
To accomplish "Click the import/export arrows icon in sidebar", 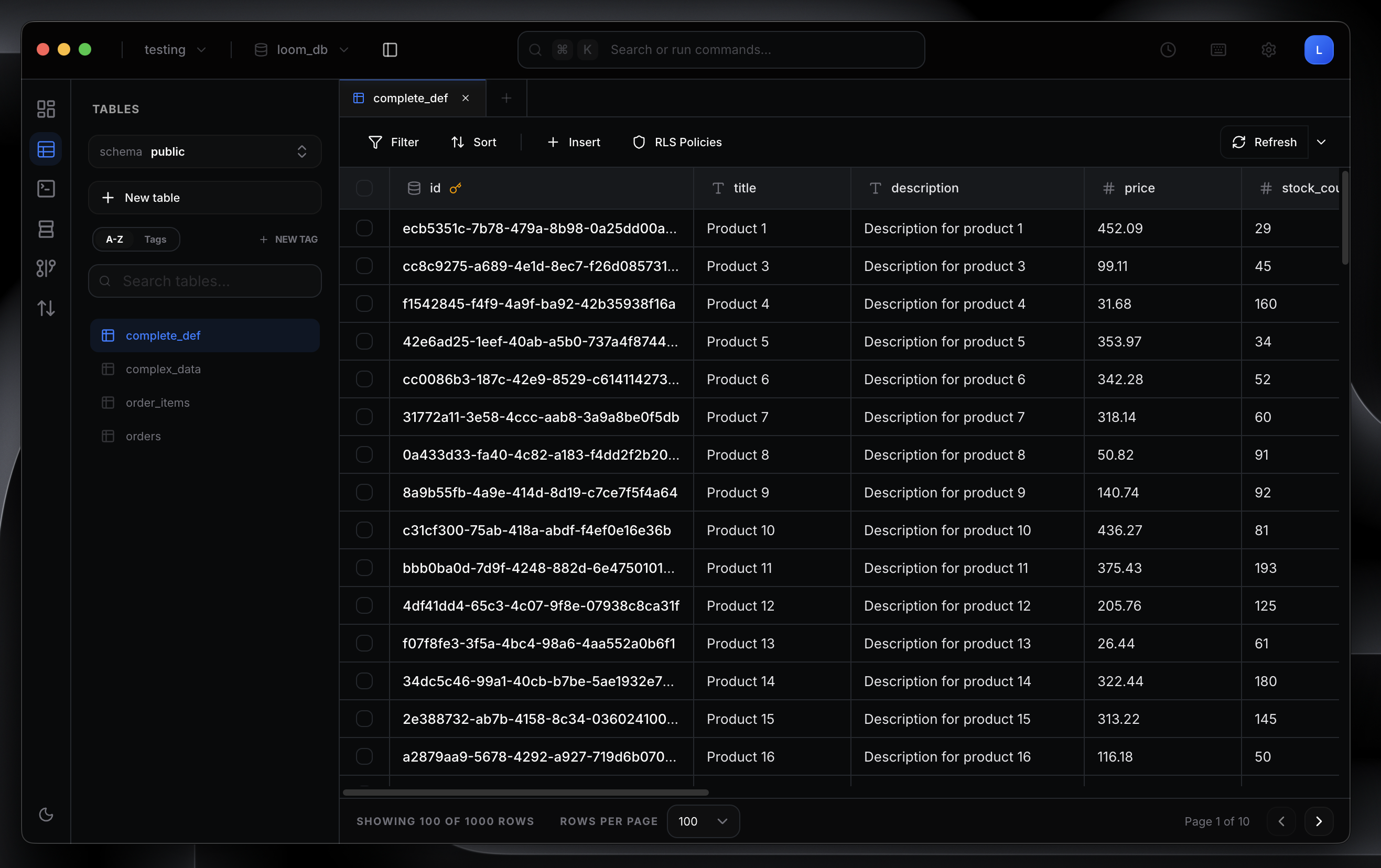I will point(46,308).
